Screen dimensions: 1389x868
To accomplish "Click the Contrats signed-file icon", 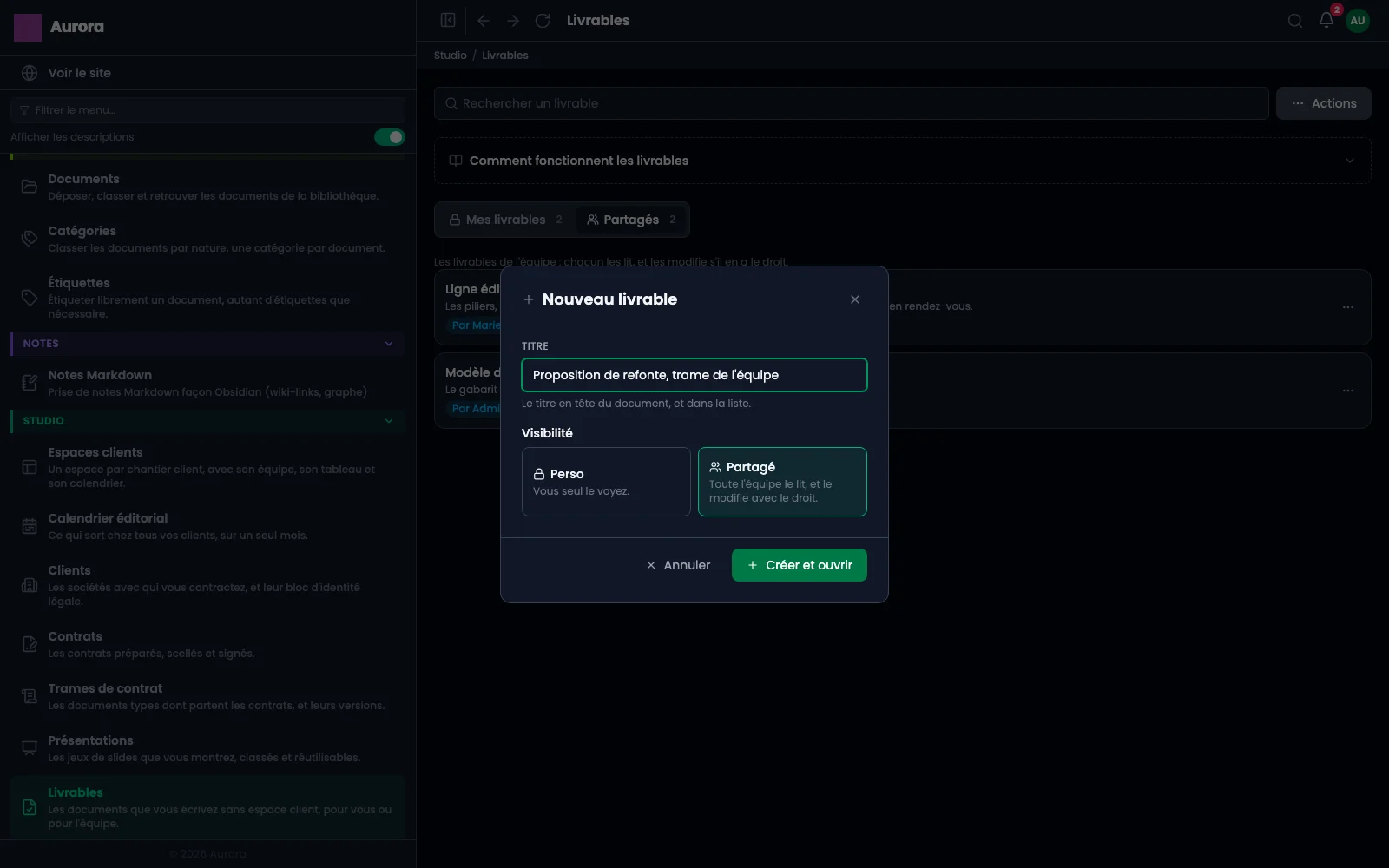I will [x=30, y=644].
